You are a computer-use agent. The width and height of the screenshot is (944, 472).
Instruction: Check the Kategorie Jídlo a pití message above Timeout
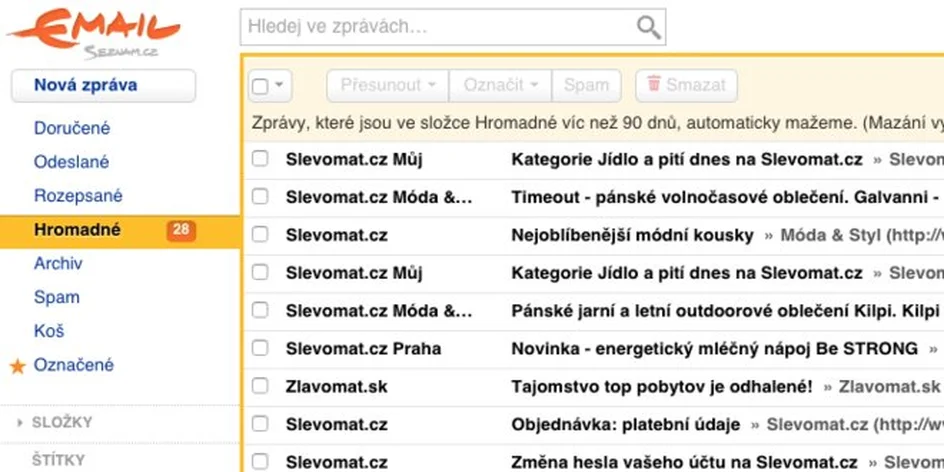259,159
